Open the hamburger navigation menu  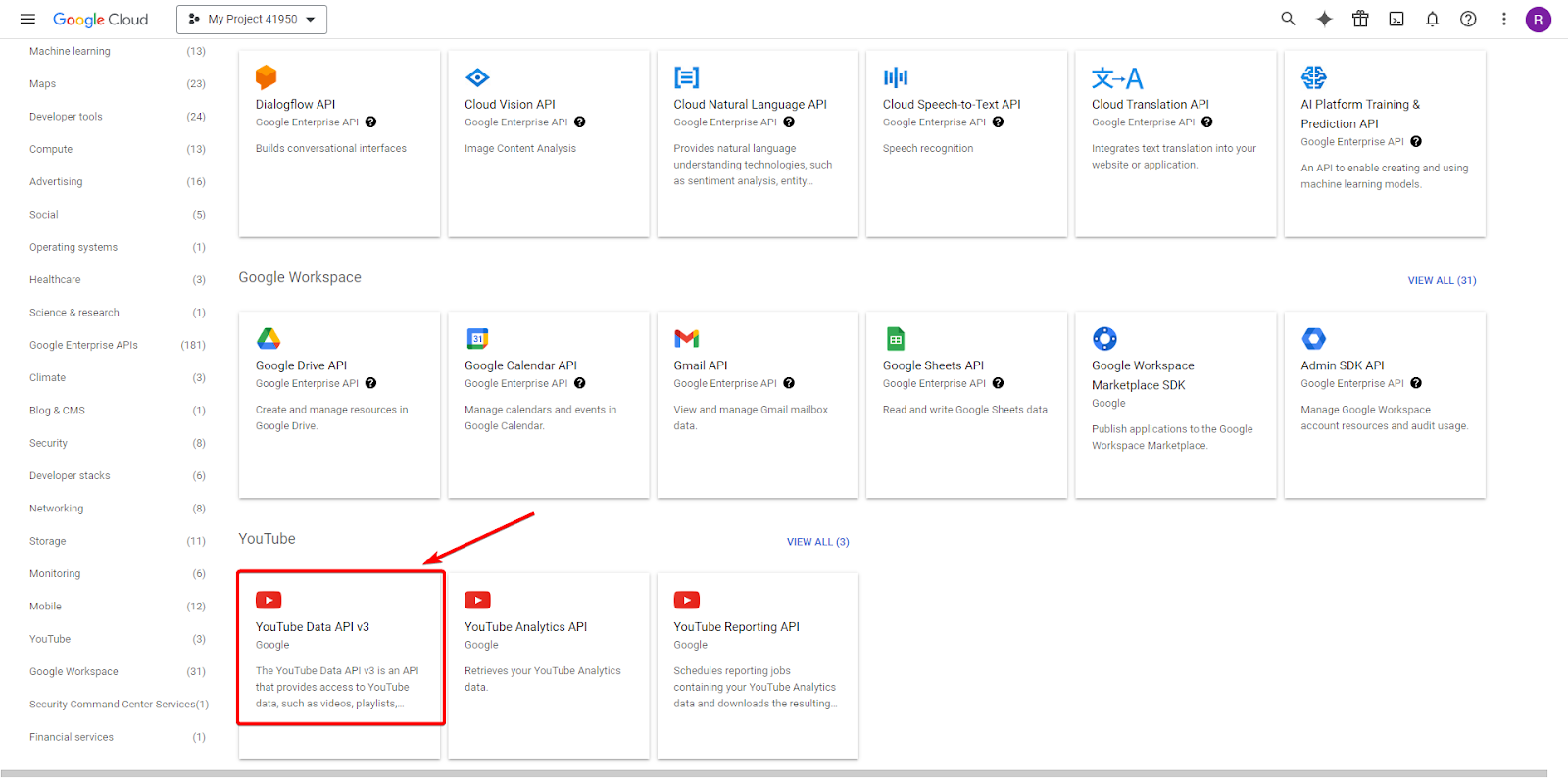[27, 19]
